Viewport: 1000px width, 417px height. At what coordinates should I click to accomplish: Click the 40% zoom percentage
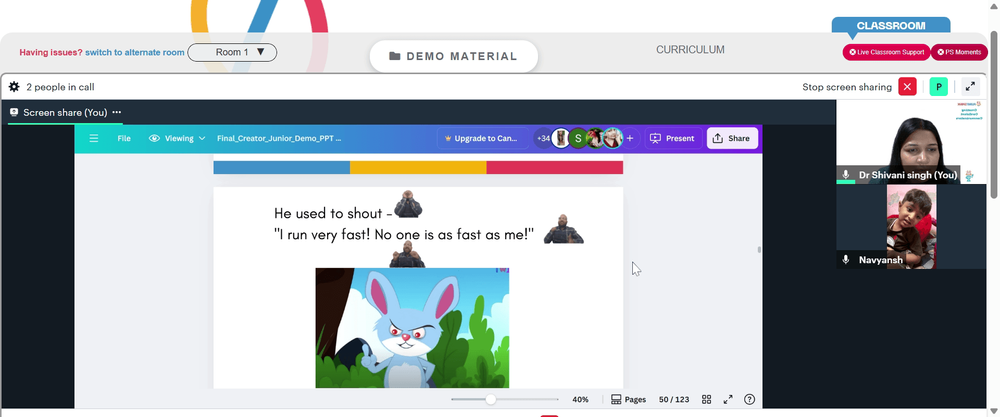pyautogui.click(x=580, y=399)
